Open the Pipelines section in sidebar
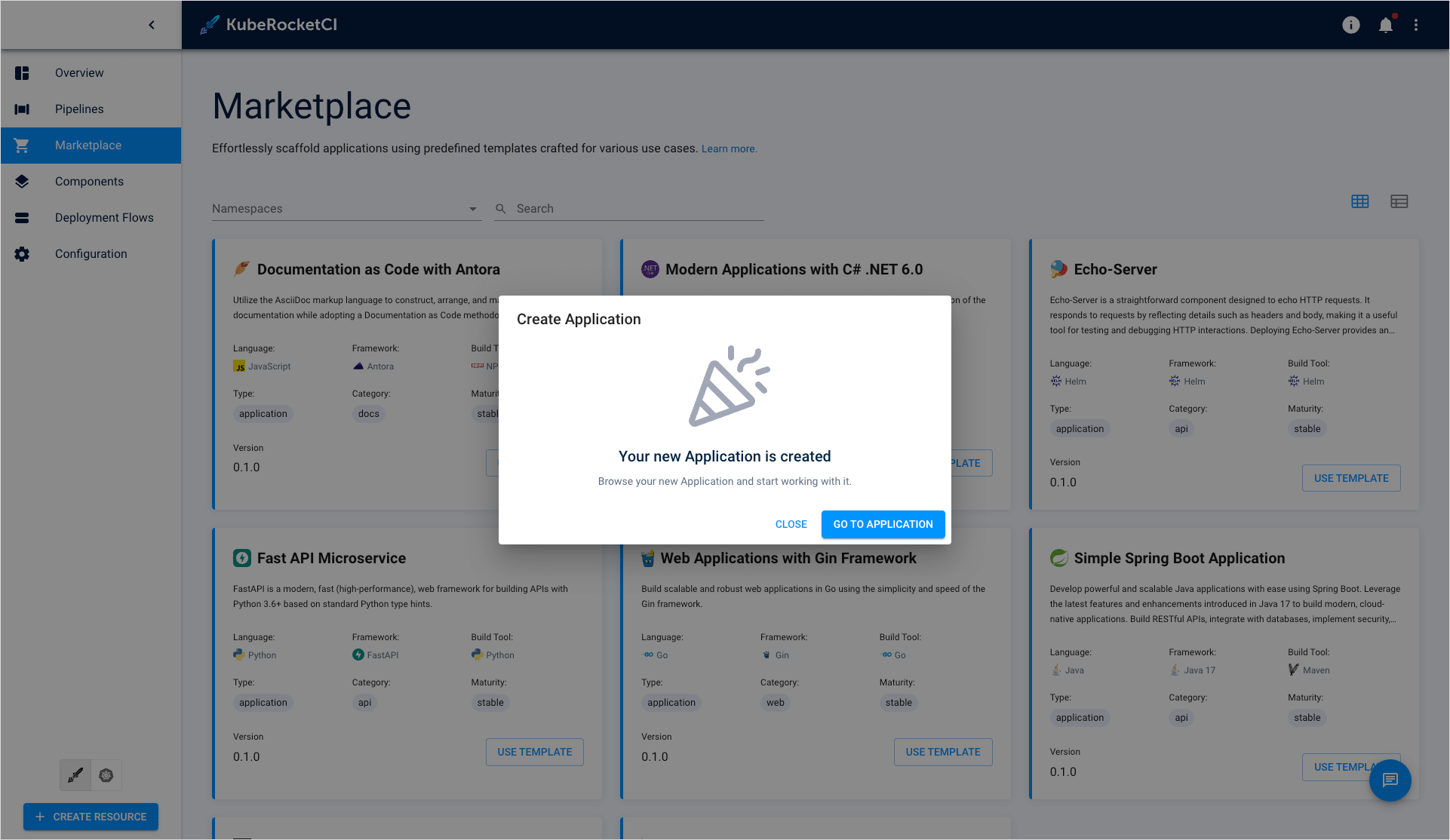This screenshot has width=1450, height=840. point(78,109)
